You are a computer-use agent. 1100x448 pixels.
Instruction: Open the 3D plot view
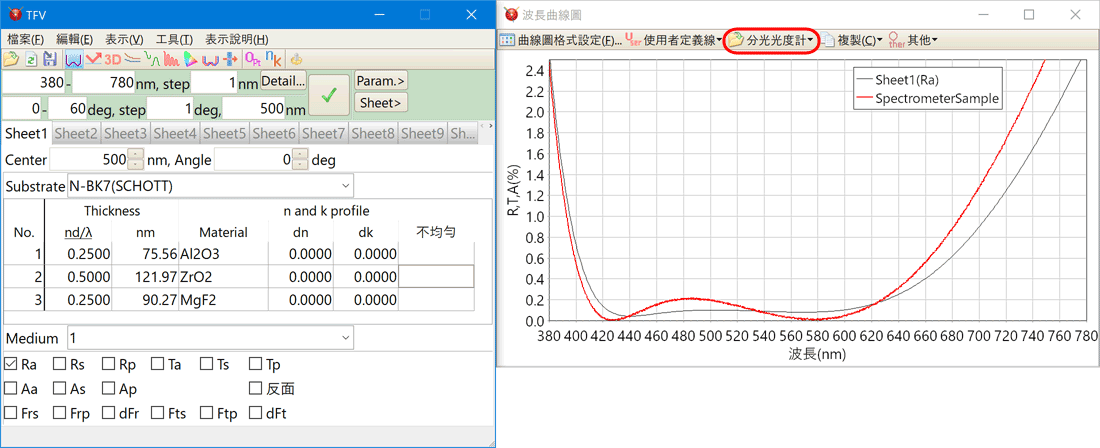(113, 60)
